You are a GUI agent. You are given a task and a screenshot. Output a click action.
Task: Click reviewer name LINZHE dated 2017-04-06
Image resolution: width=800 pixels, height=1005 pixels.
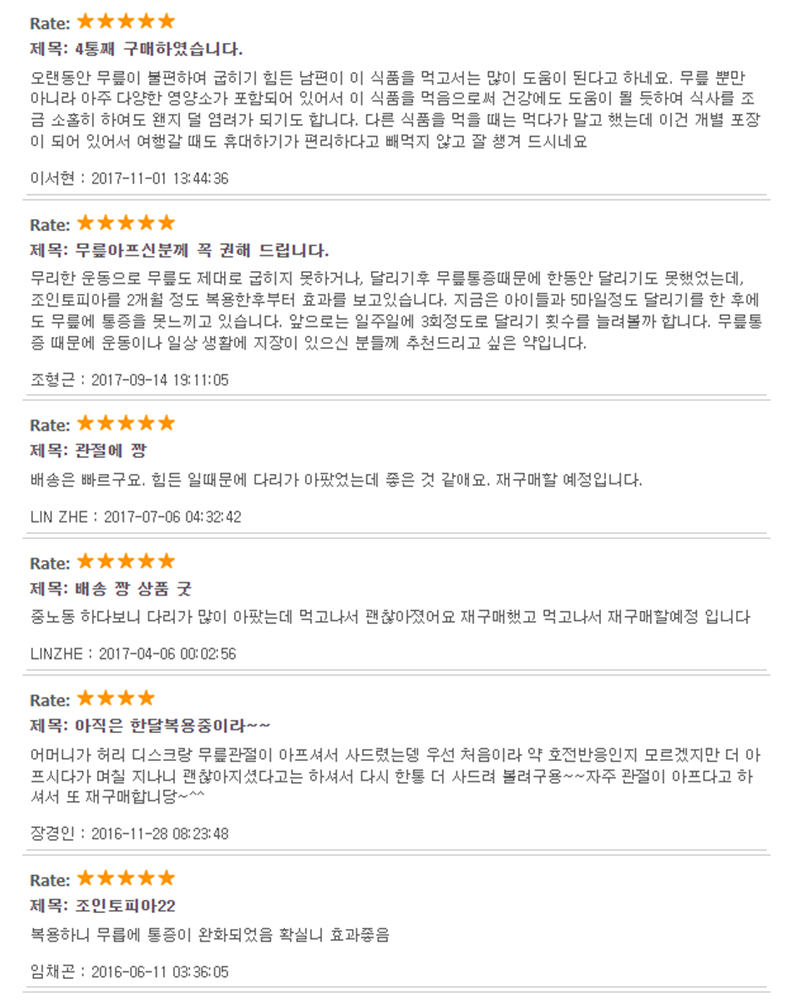point(56,654)
